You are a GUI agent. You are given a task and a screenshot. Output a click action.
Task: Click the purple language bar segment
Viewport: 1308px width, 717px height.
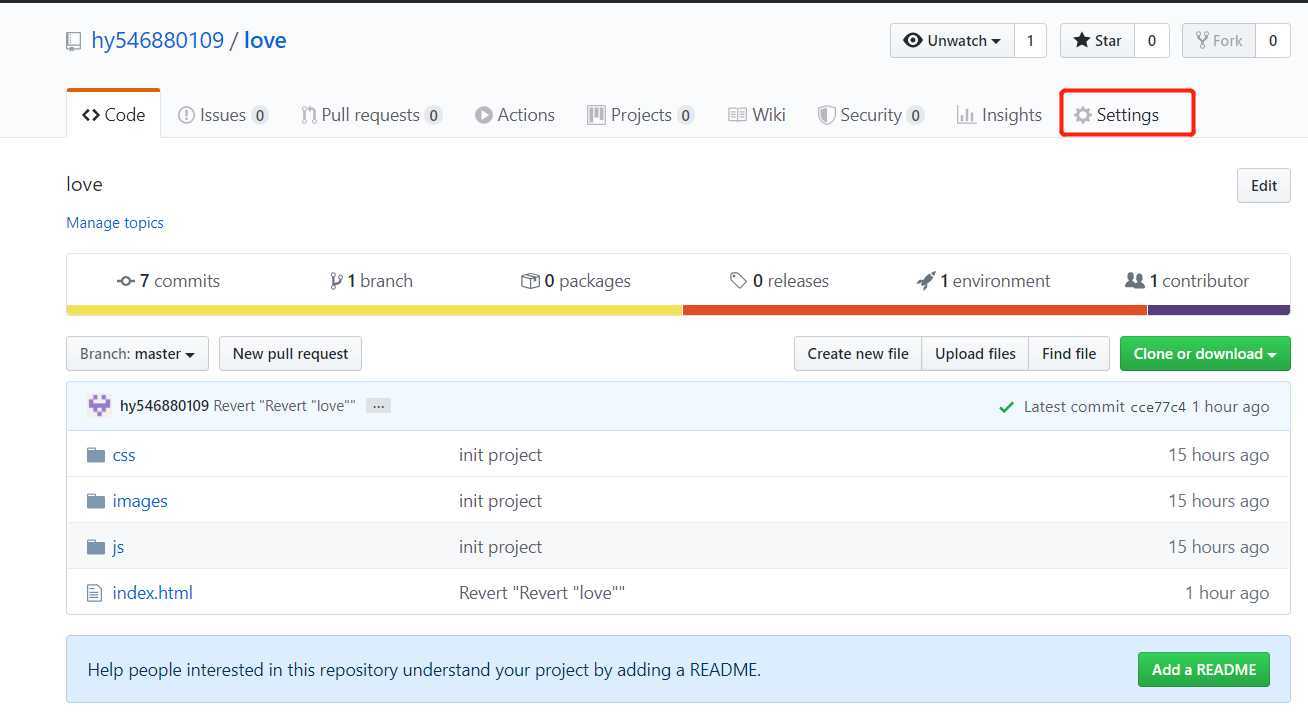(1219, 310)
